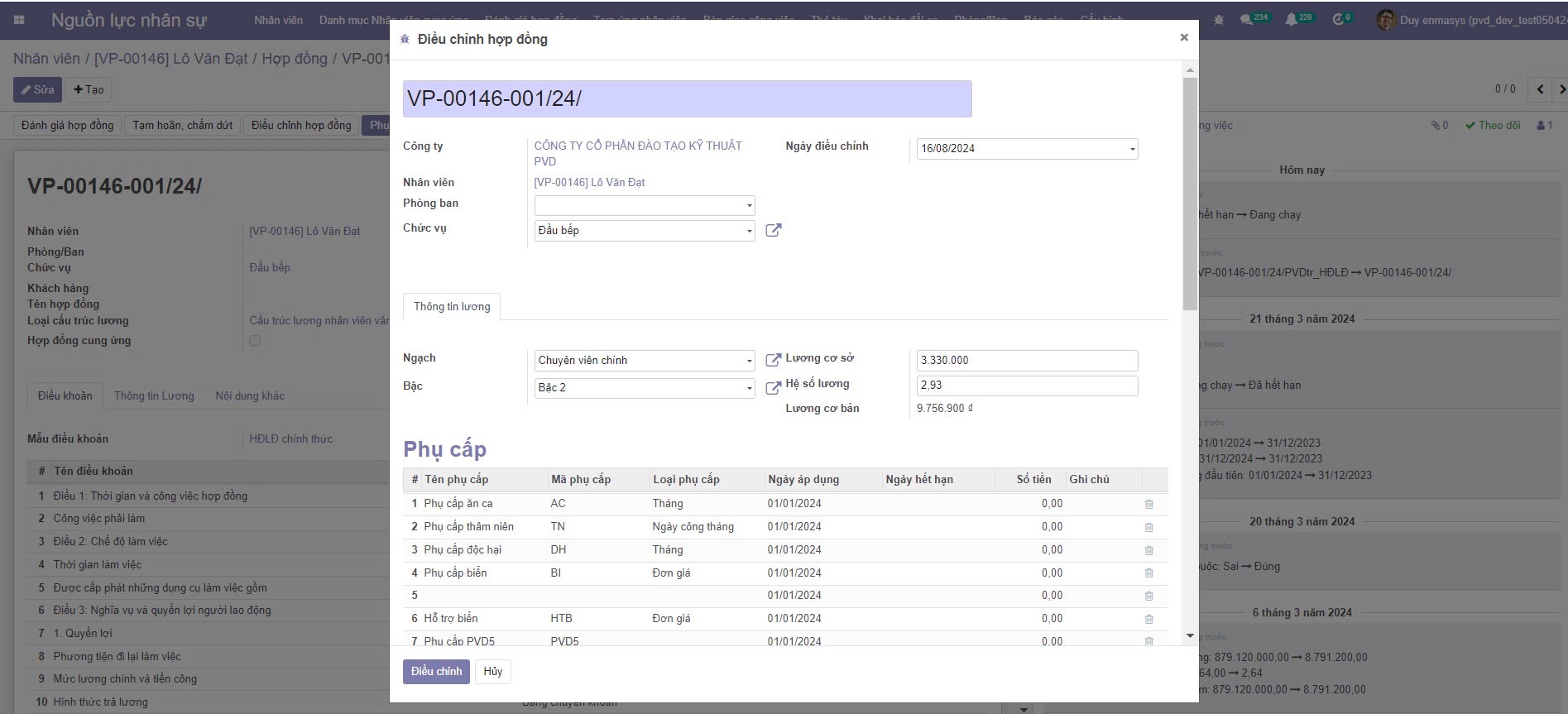
Task: Click the dialog's vertical scrollbar thumb
Action: (1190, 194)
